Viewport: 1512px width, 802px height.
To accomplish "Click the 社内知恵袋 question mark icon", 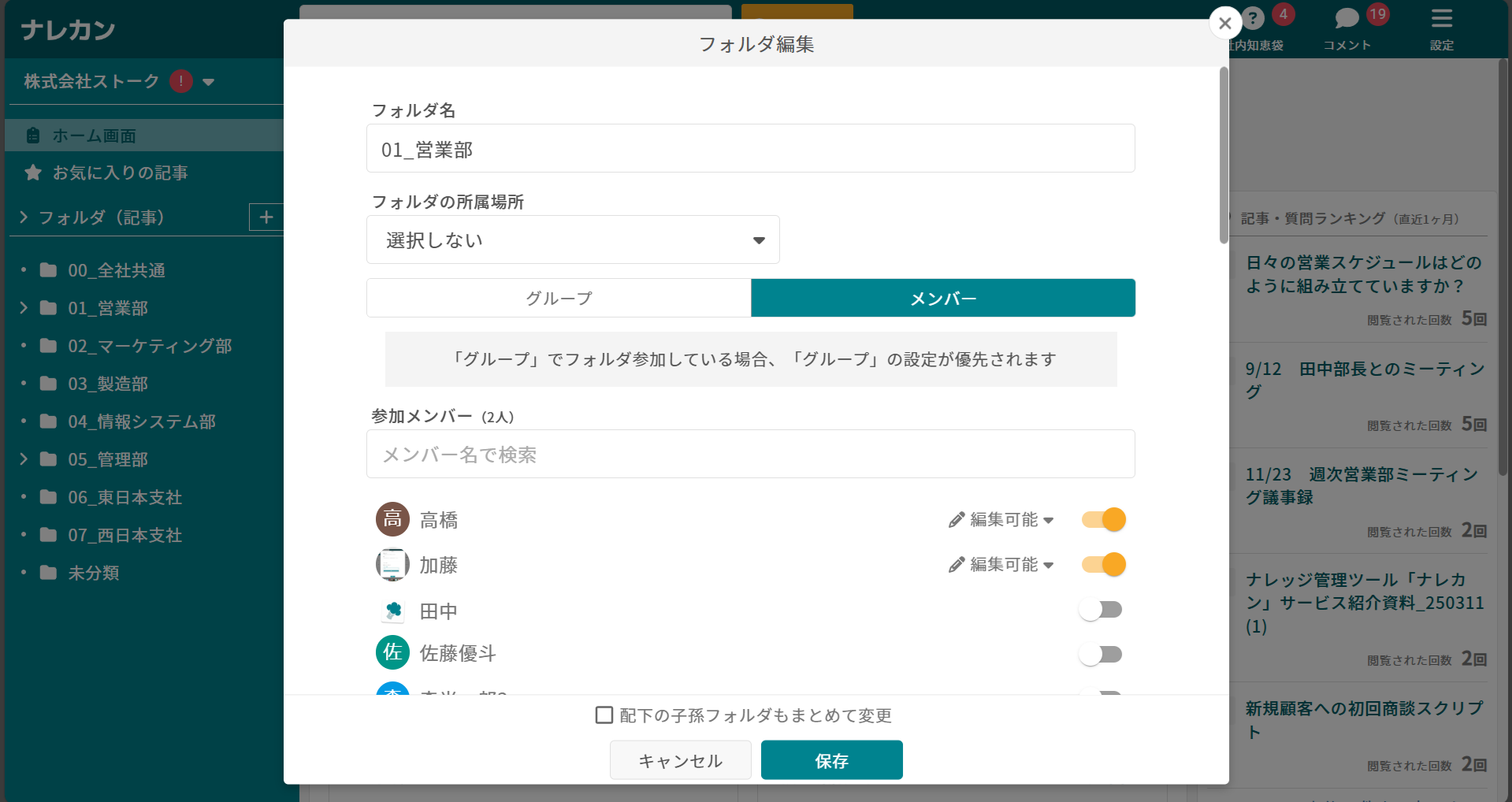I will 1252,16.
